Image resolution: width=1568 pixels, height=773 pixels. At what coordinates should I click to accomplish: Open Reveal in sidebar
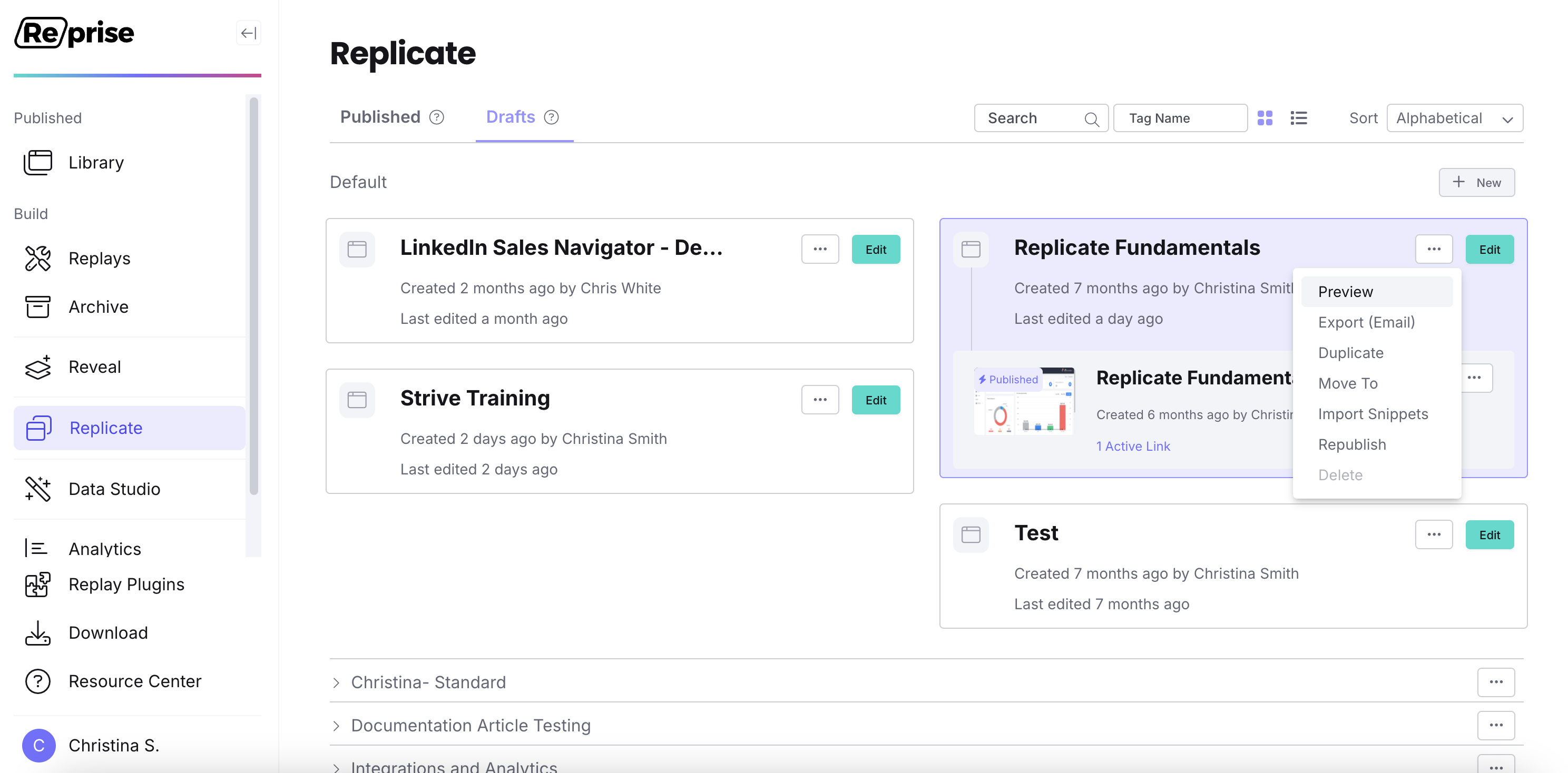(x=130, y=366)
